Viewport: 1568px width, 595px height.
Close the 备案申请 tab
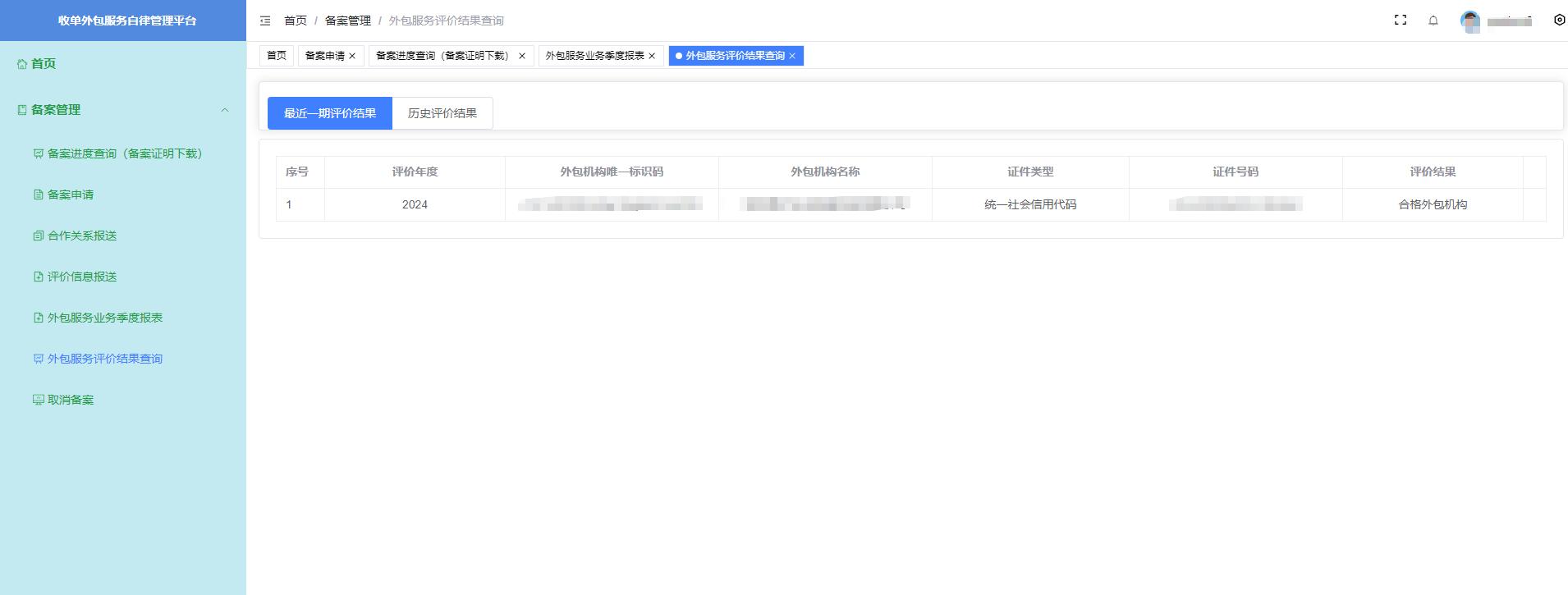pyautogui.click(x=352, y=56)
